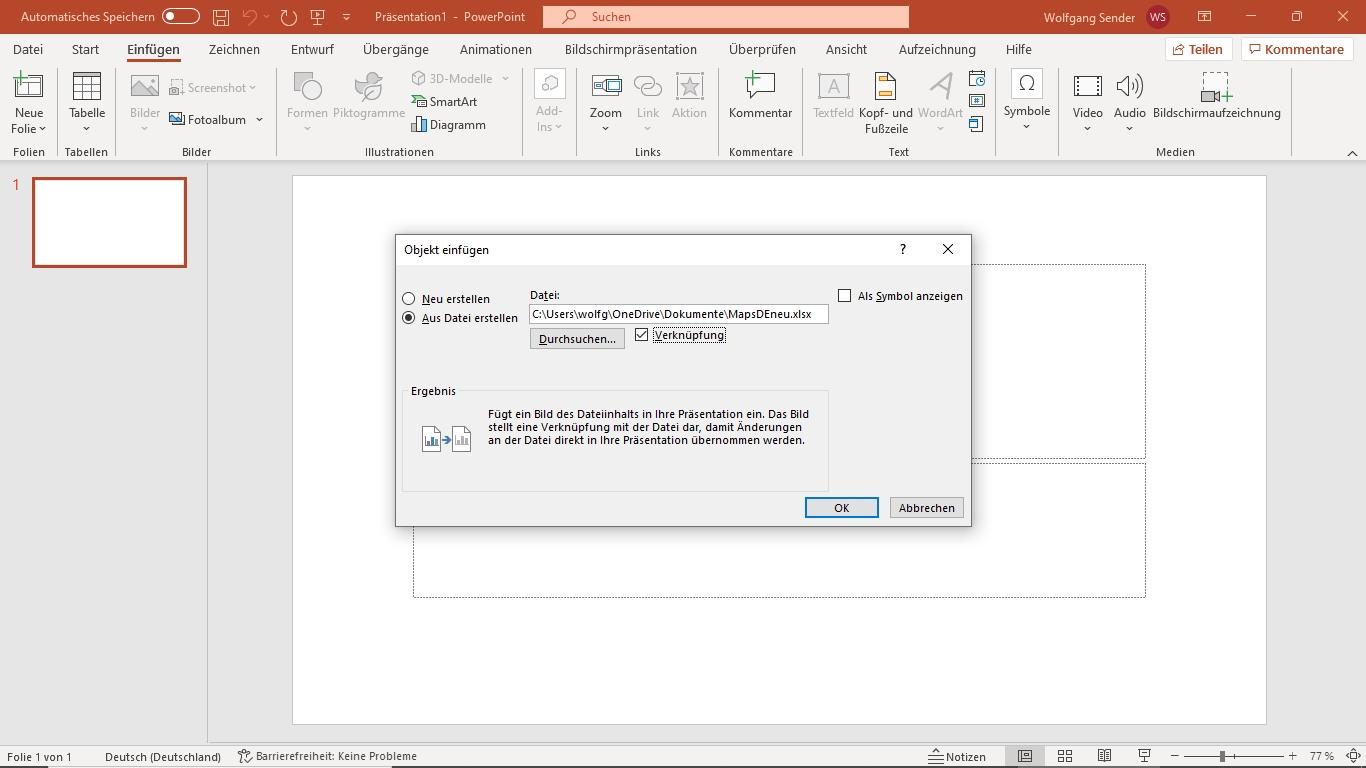The image size is (1366, 768).
Task: Enable Als Symbol anzeigen checkbox
Action: tap(844, 295)
